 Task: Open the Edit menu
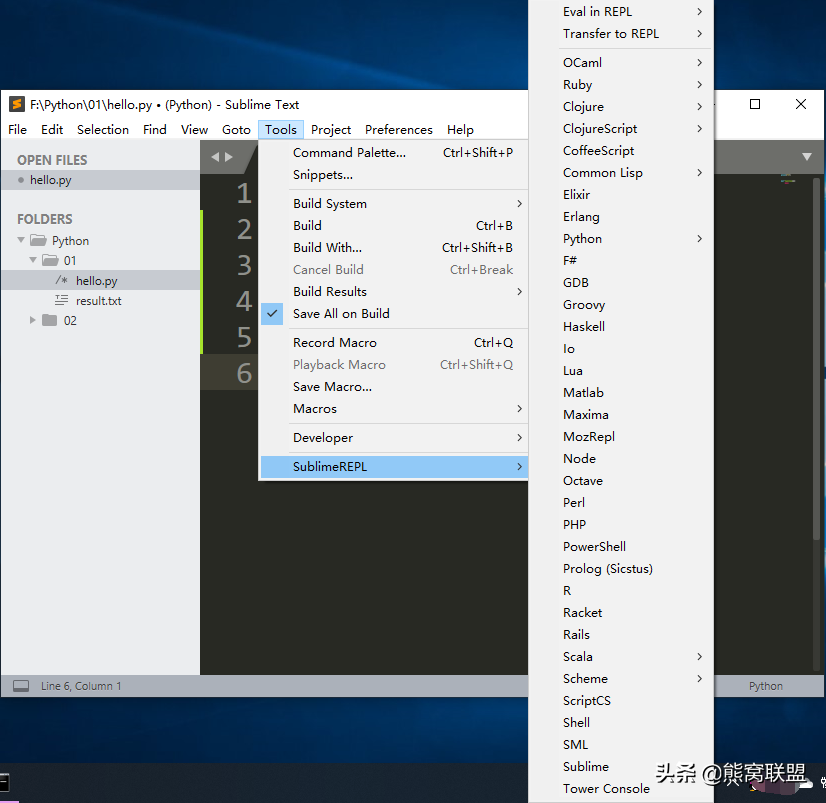52,130
